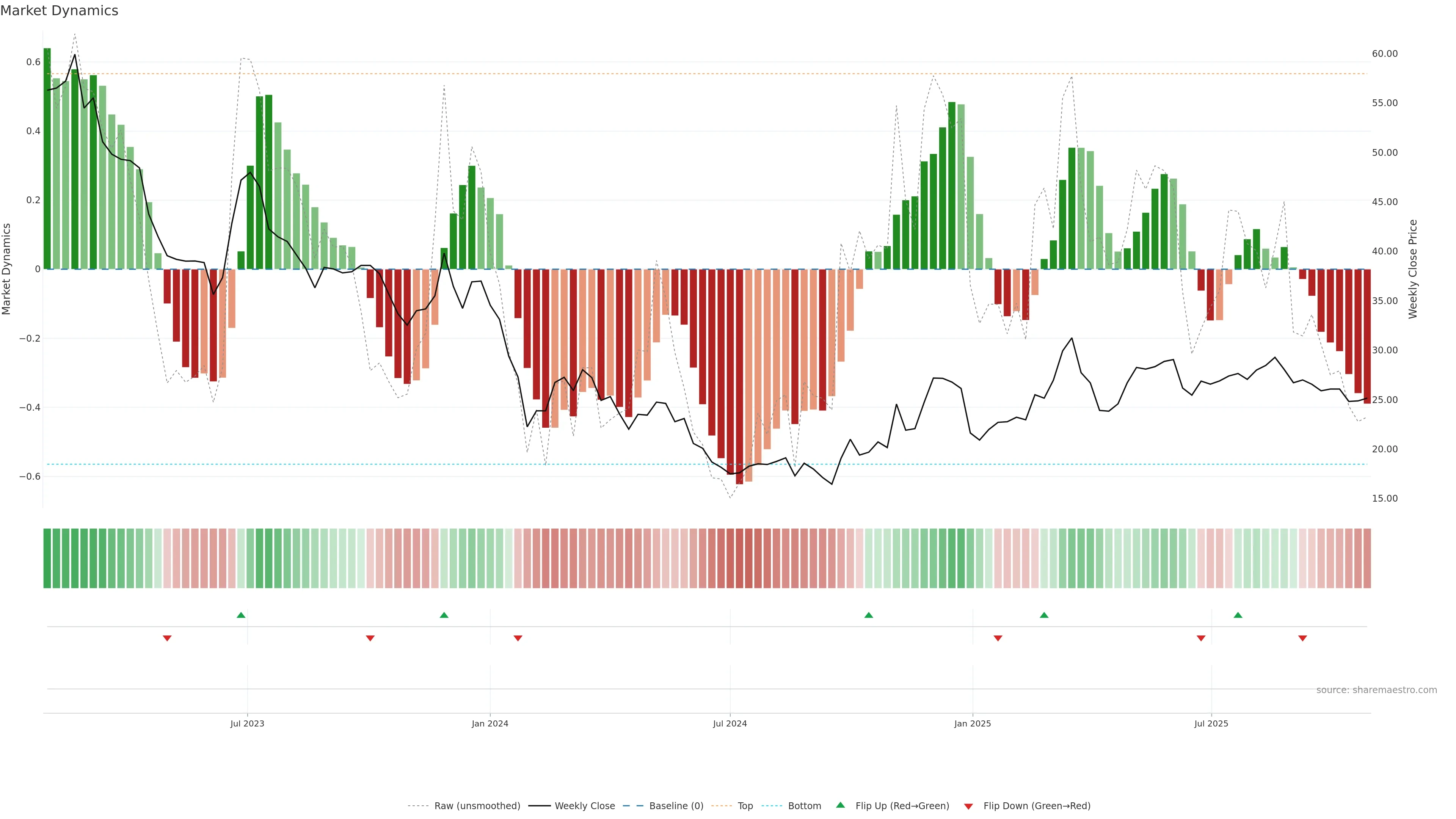Click the rightmost red flip-down triangle marker
Viewport: 1456px width, 819px height.
click(1303, 638)
